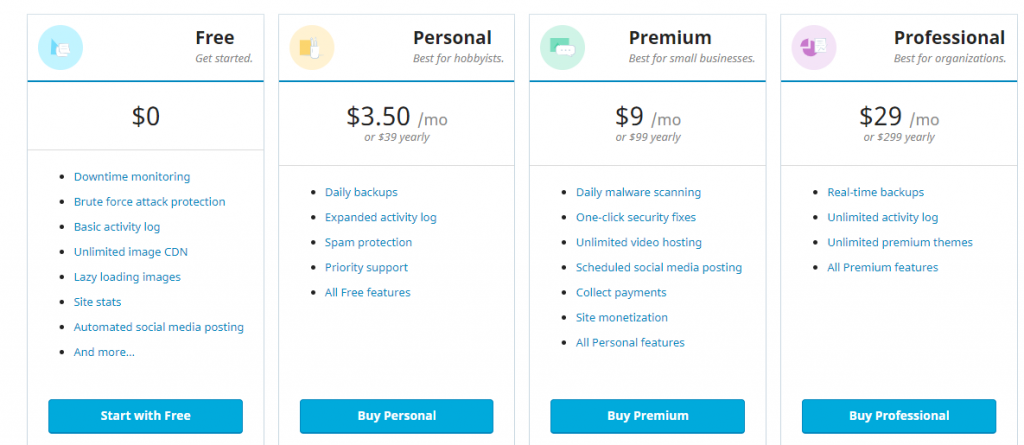Follow the Brute force attack protection link
This screenshot has height=445, width=1024.
point(149,202)
